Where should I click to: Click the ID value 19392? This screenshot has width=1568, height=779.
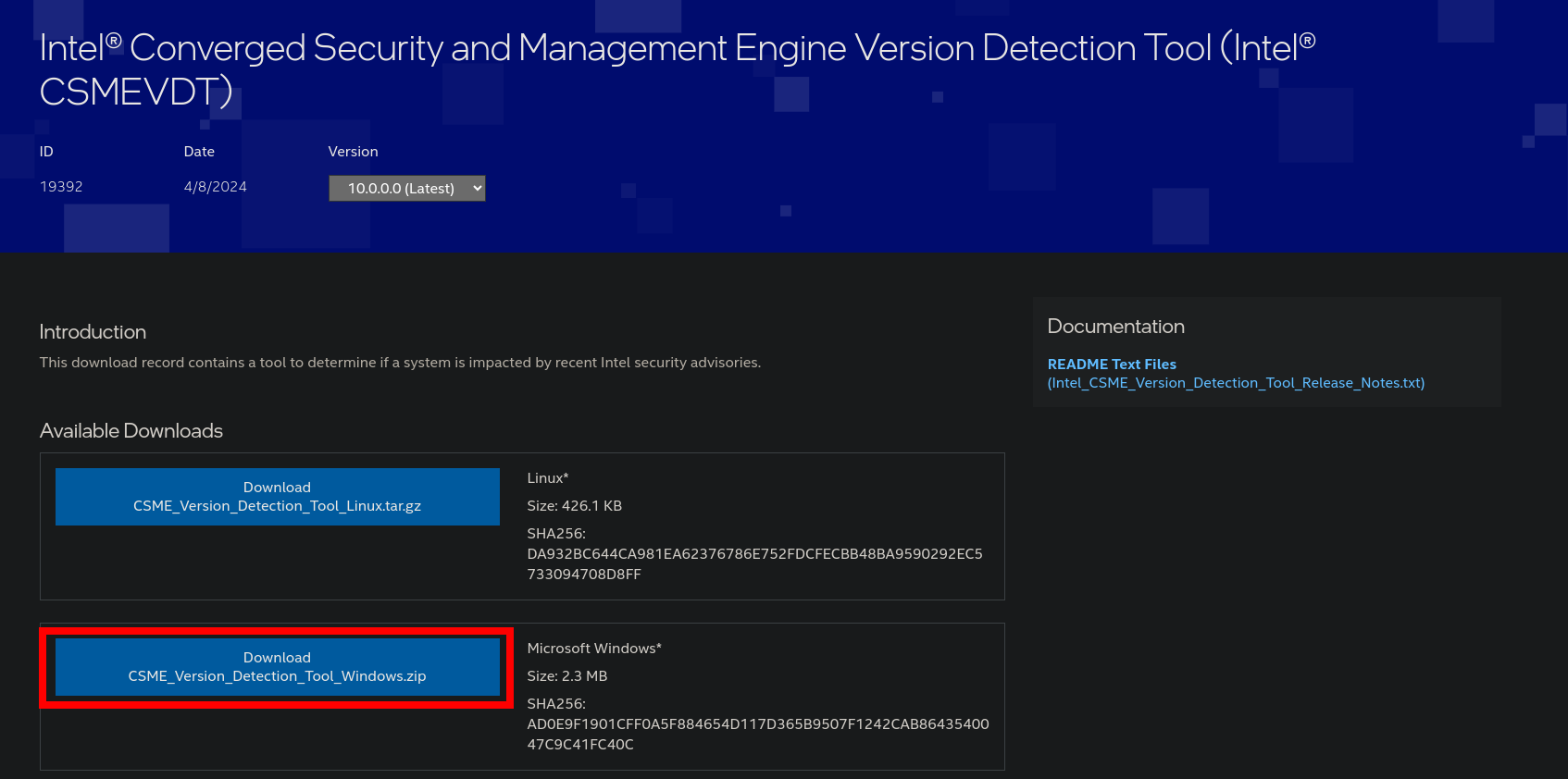[61, 187]
